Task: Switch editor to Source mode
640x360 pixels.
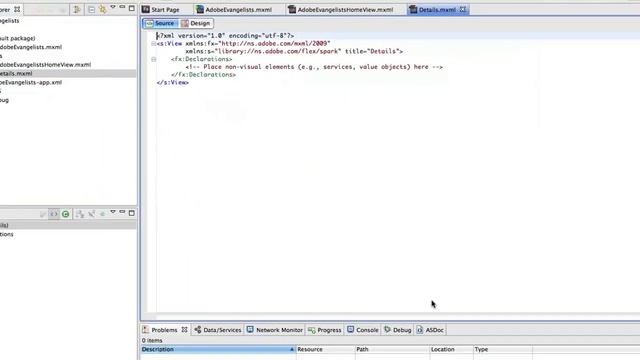Action: point(160,23)
